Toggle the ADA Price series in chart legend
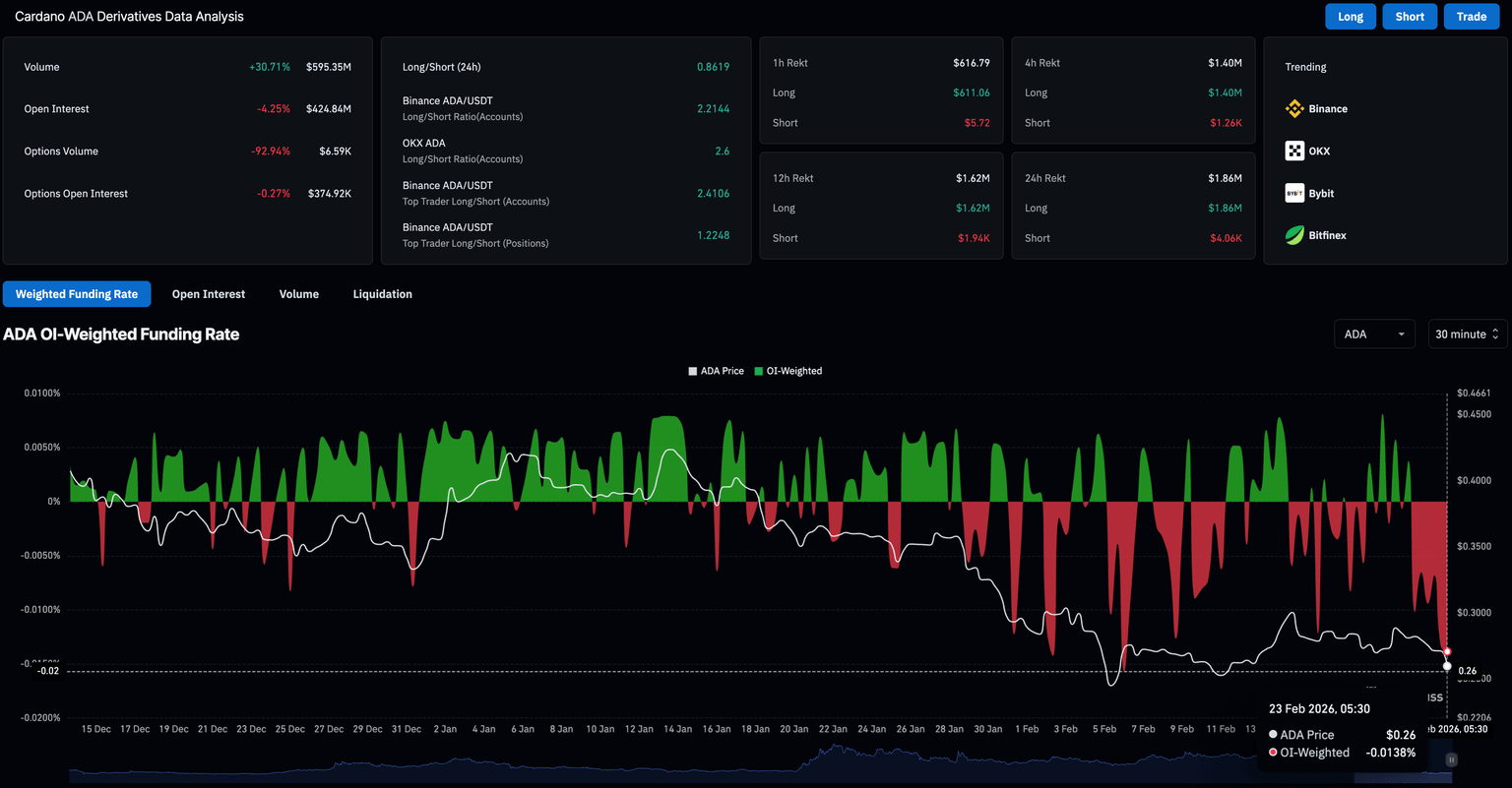 (x=722, y=372)
